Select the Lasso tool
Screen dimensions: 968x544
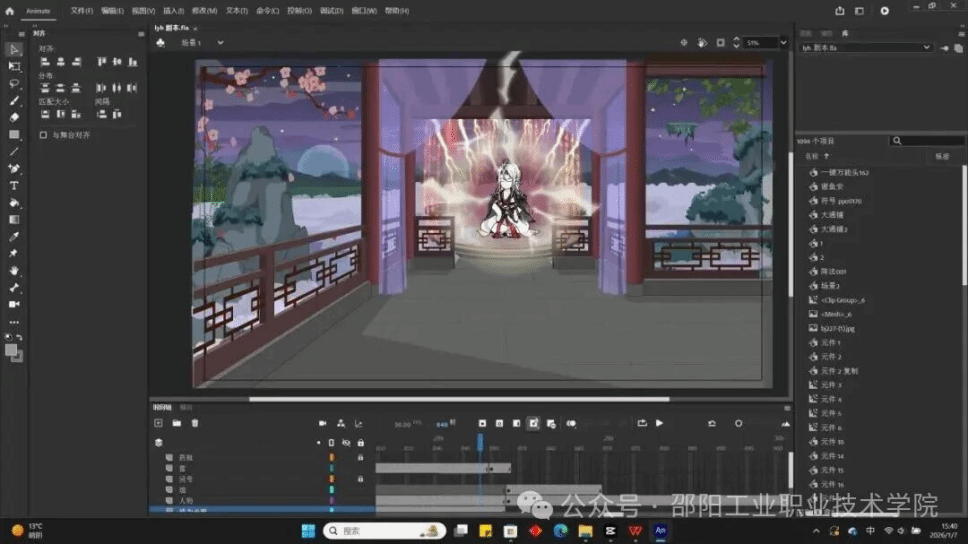tap(14, 83)
